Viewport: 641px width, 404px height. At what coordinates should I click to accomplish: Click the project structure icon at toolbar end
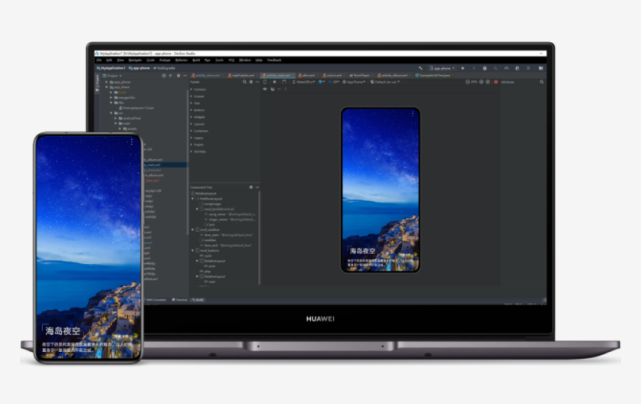(541, 68)
